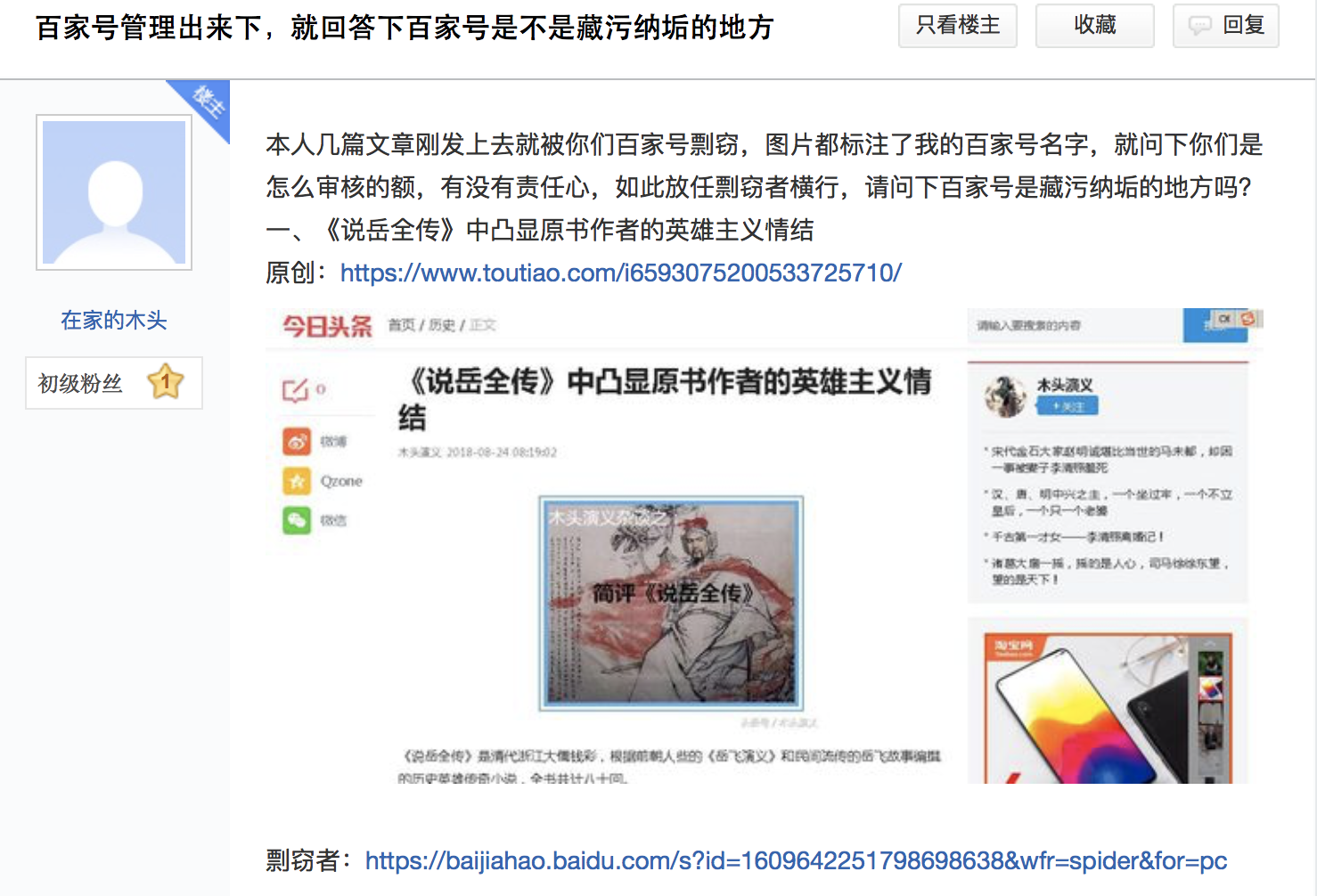This screenshot has height=896, width=1317.
Task: Click the speech bubble icon in 回复
Action: tap(1200, 26)
